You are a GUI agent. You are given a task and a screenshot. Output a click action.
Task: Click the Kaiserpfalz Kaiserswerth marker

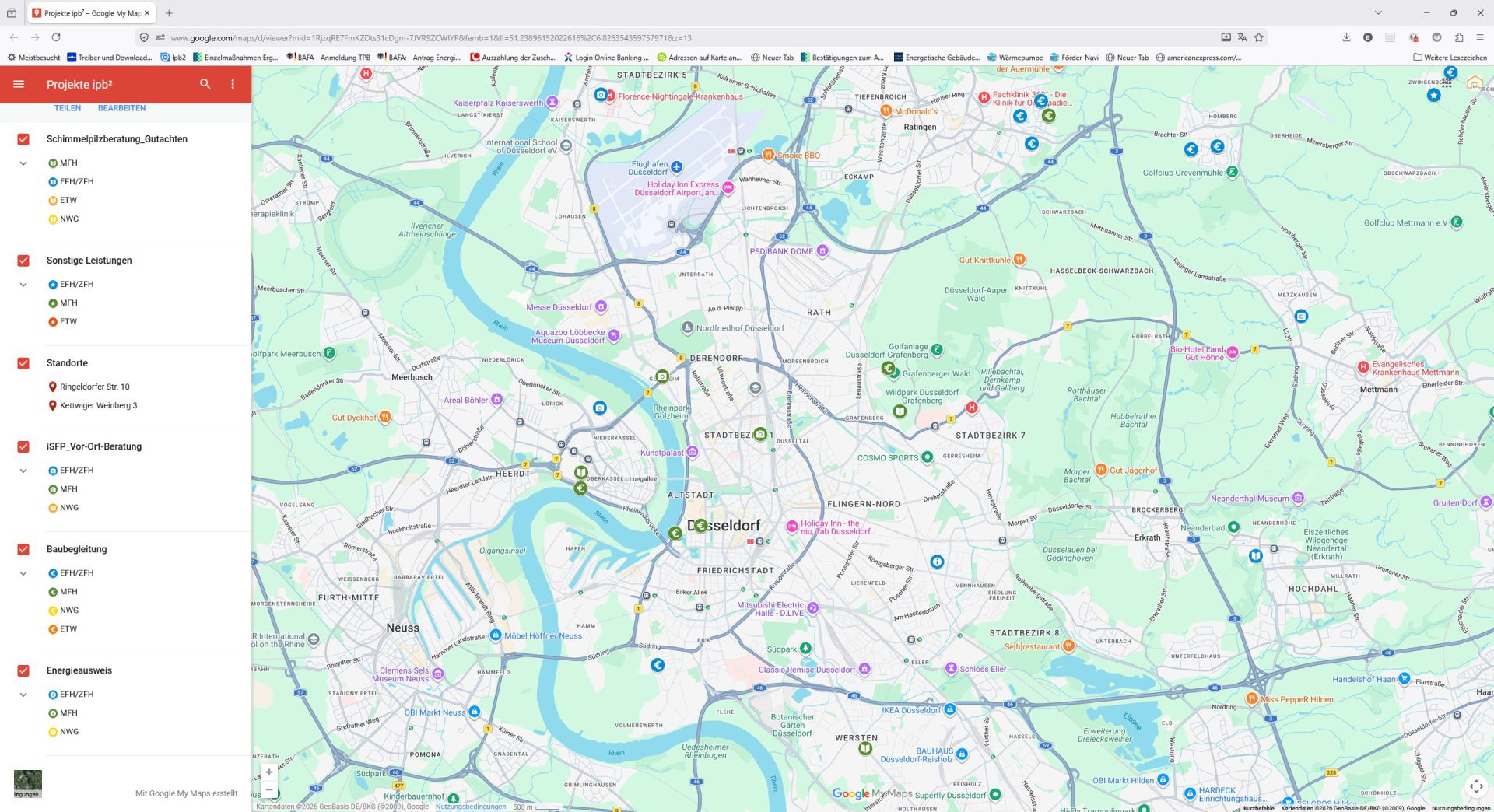(552, 102)
